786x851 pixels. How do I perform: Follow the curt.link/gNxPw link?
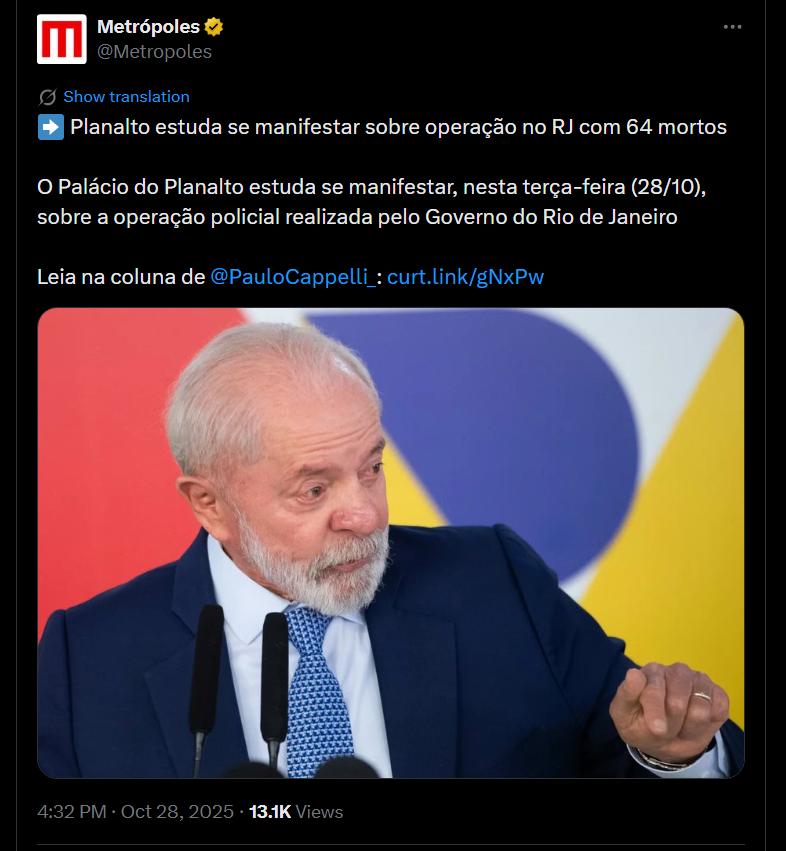point(465,277)
